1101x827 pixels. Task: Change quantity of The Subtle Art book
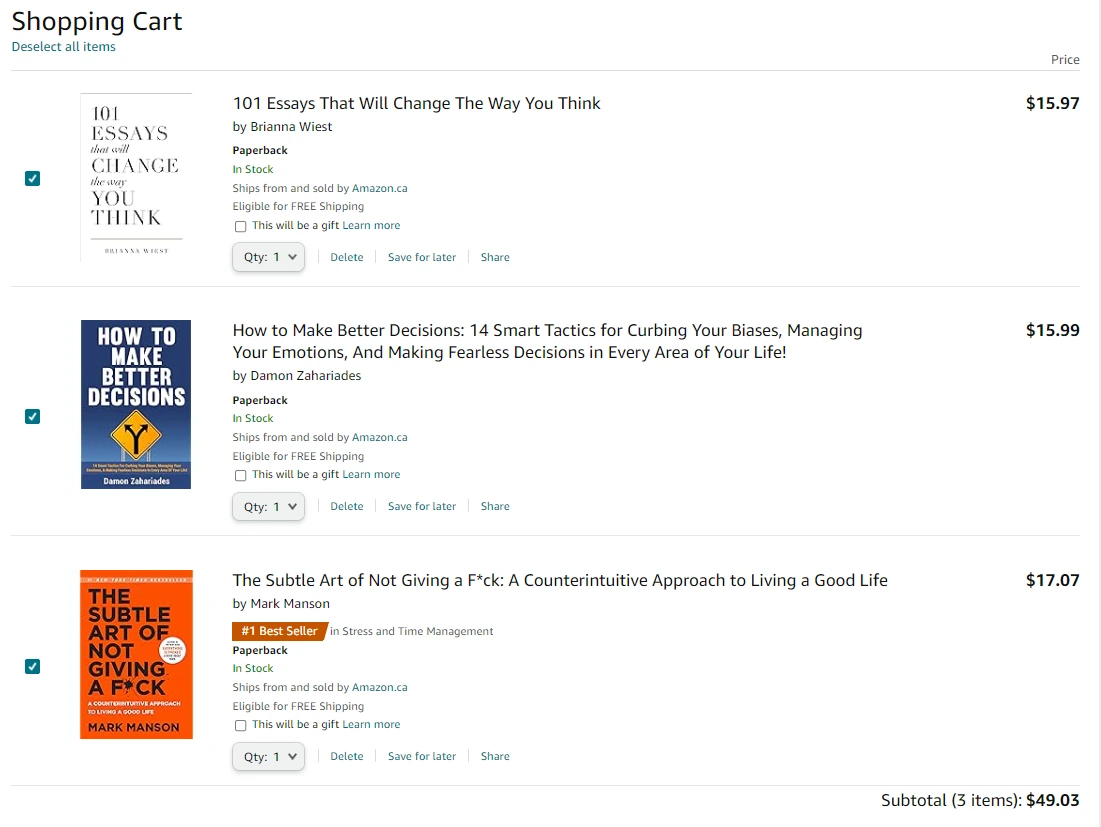(269, 756)
